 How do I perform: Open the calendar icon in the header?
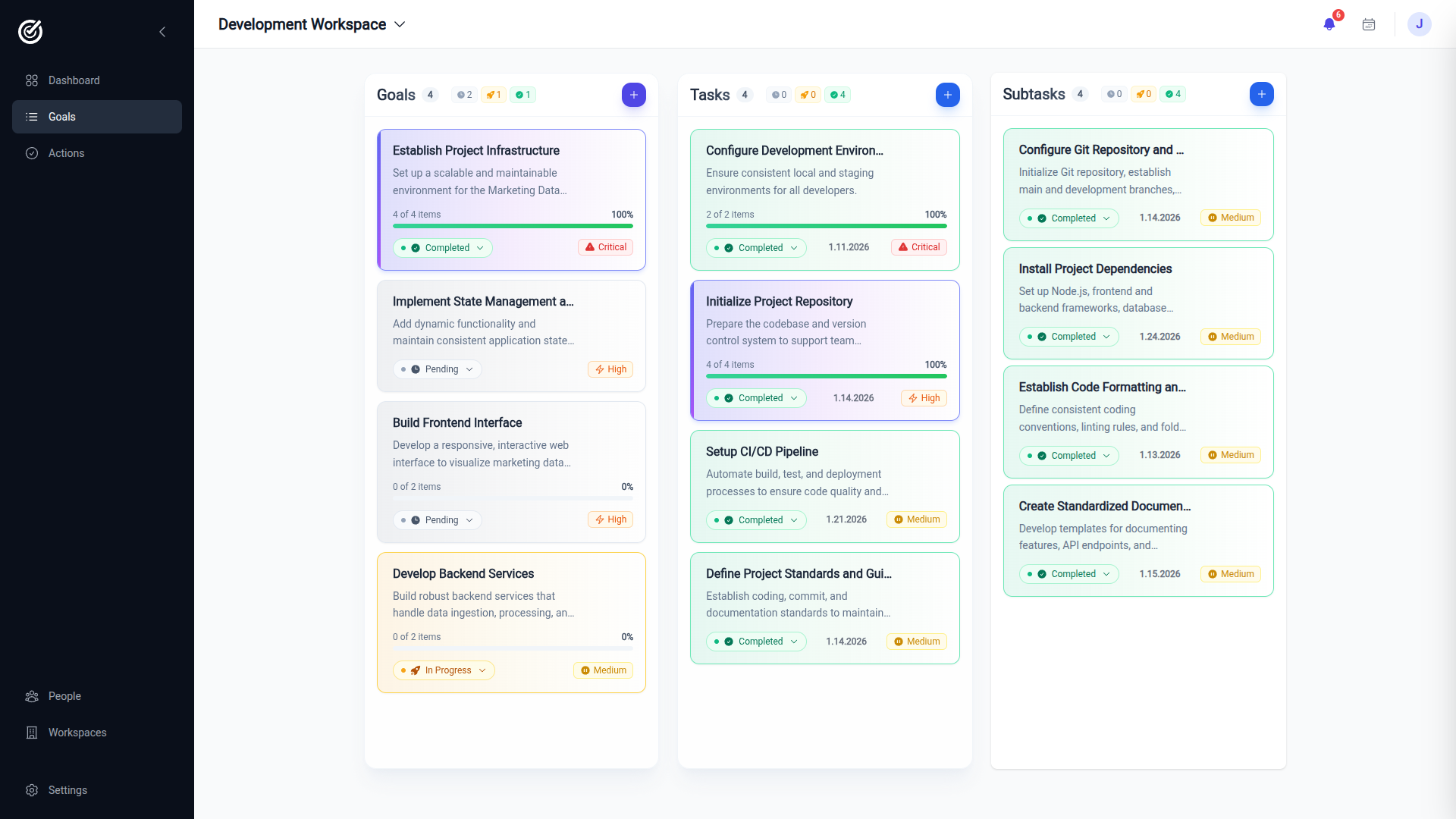point(1368,24)
